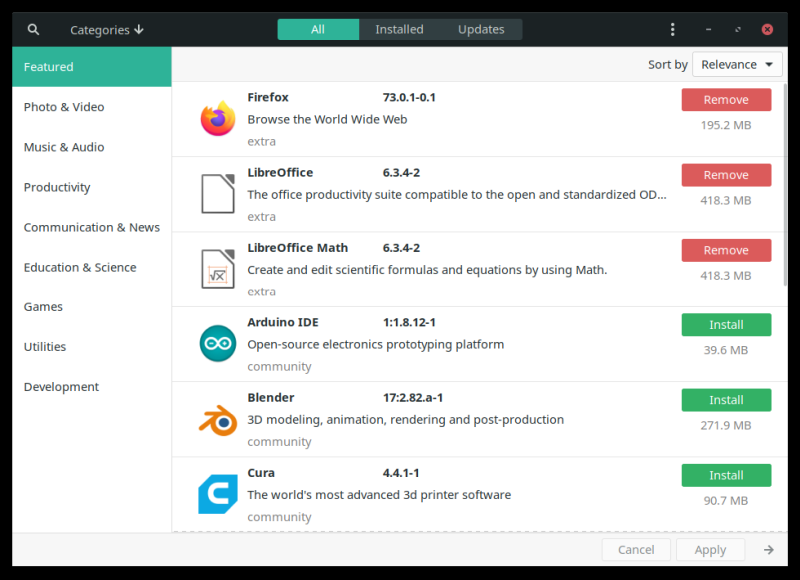Remove the Firefox package
The width and height of the screenshot is (800, 580).
(x=726, y=99)
